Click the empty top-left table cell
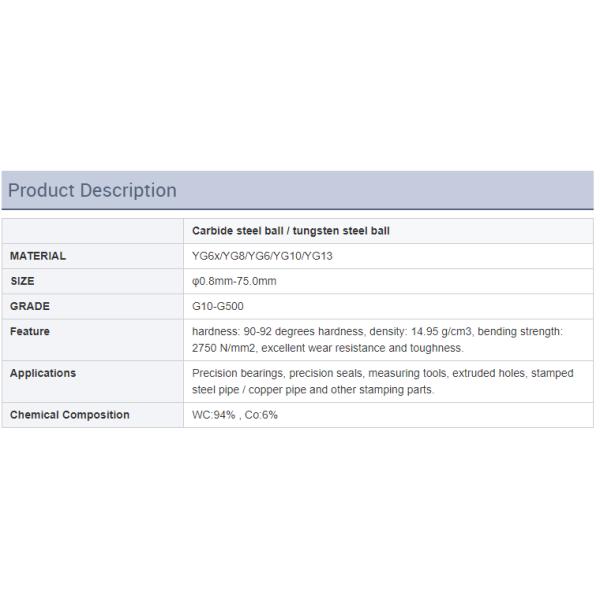This screenshot has width=600, height=600. pyautogui.click(x=92, y=230)
